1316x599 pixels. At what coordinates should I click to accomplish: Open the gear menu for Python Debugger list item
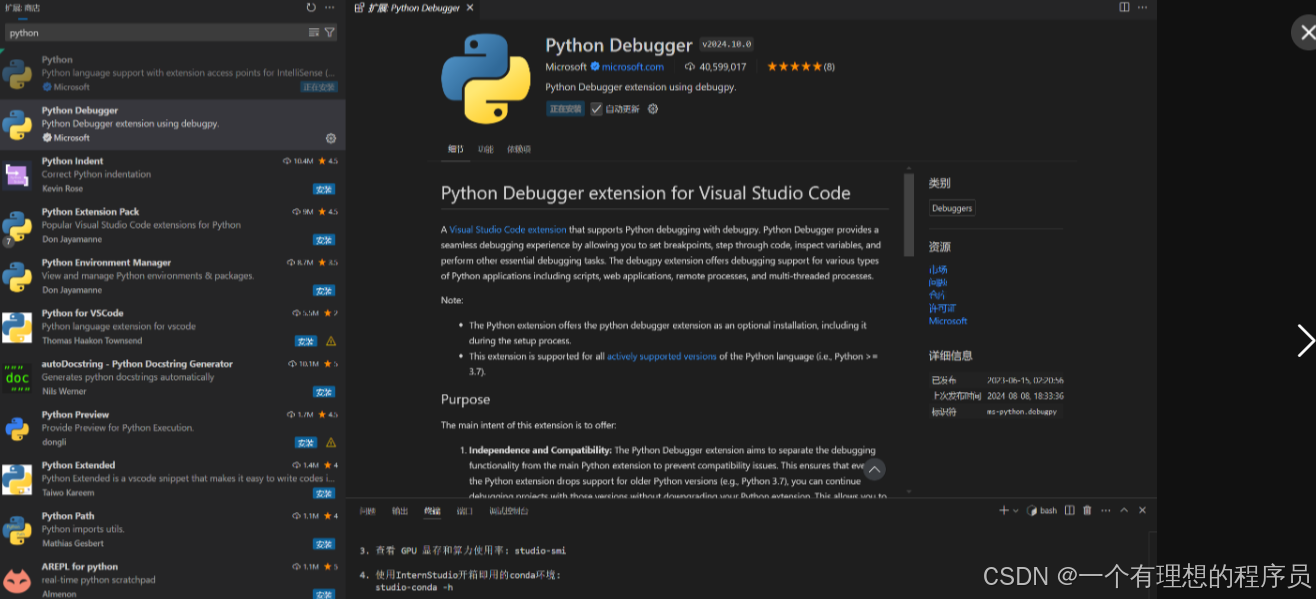click(331, 138)
